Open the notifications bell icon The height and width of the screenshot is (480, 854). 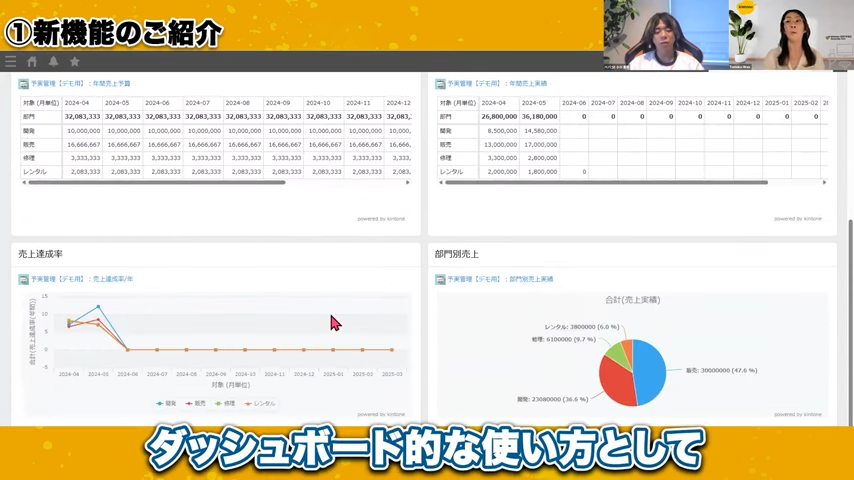[53, 62]
